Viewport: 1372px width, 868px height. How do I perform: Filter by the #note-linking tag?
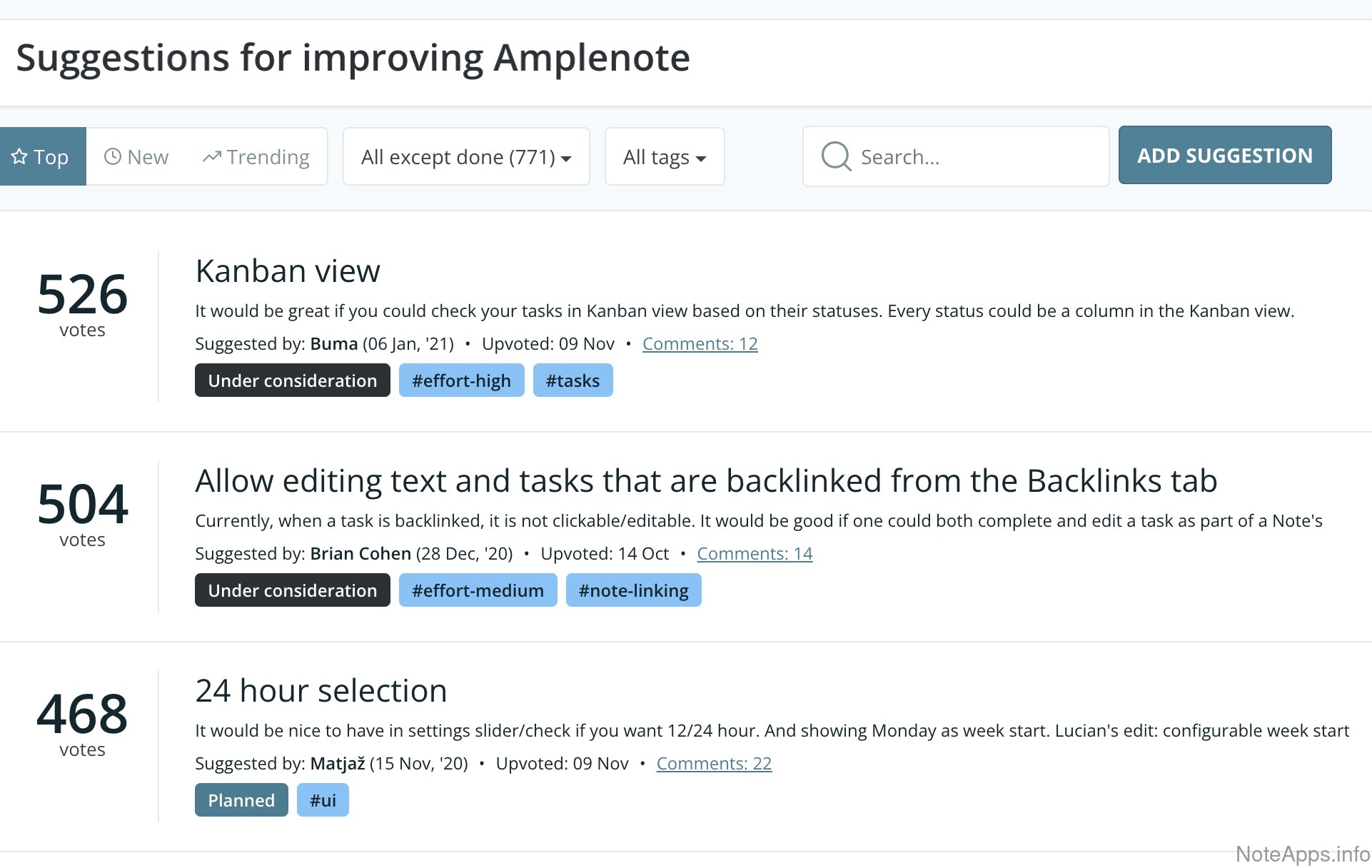click(633, 590)
